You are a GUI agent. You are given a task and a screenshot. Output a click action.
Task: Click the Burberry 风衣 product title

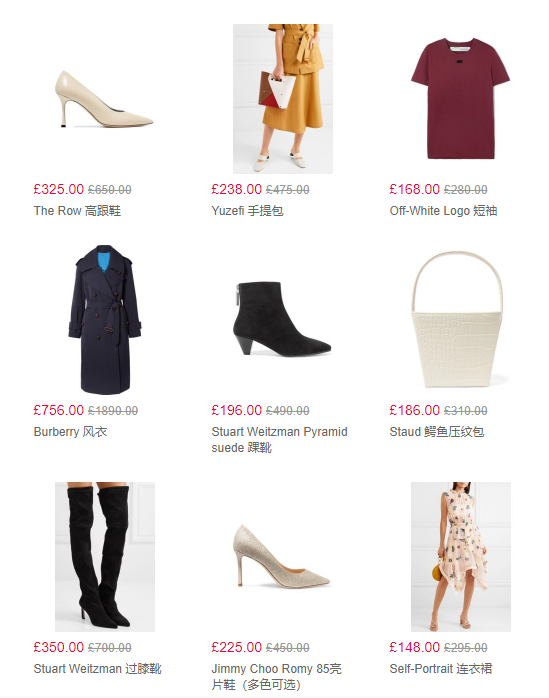[70, 431]
